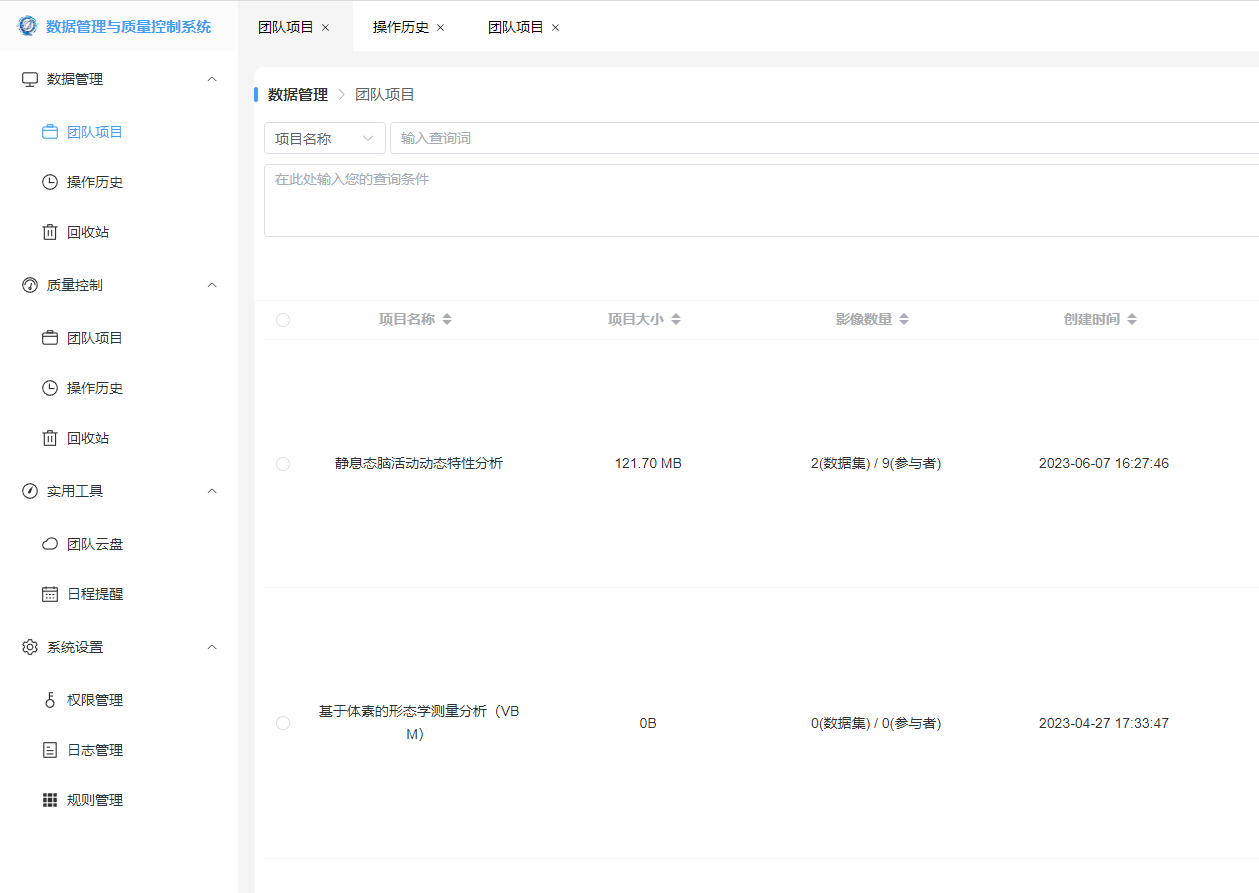Click the query condition text area
The width and height of the screenshot is (1259, 893).
click(x=760, y=200)
